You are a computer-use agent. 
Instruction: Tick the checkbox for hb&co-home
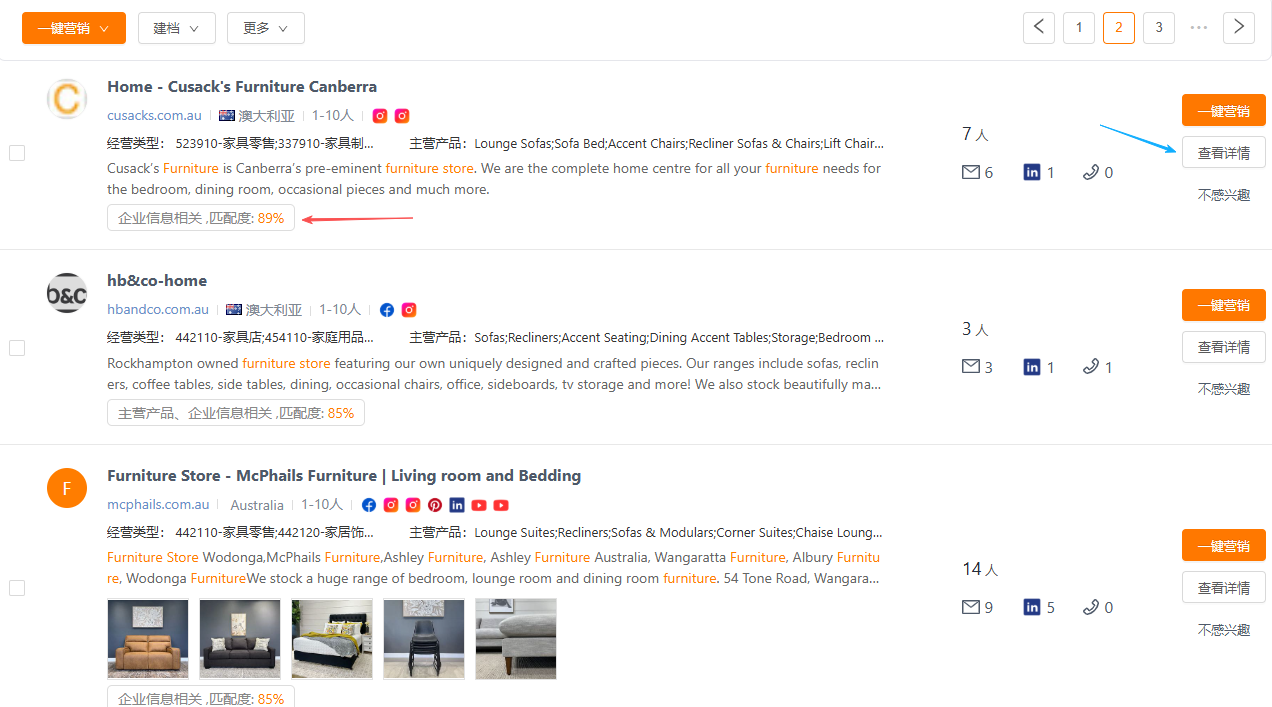point(17,348)
